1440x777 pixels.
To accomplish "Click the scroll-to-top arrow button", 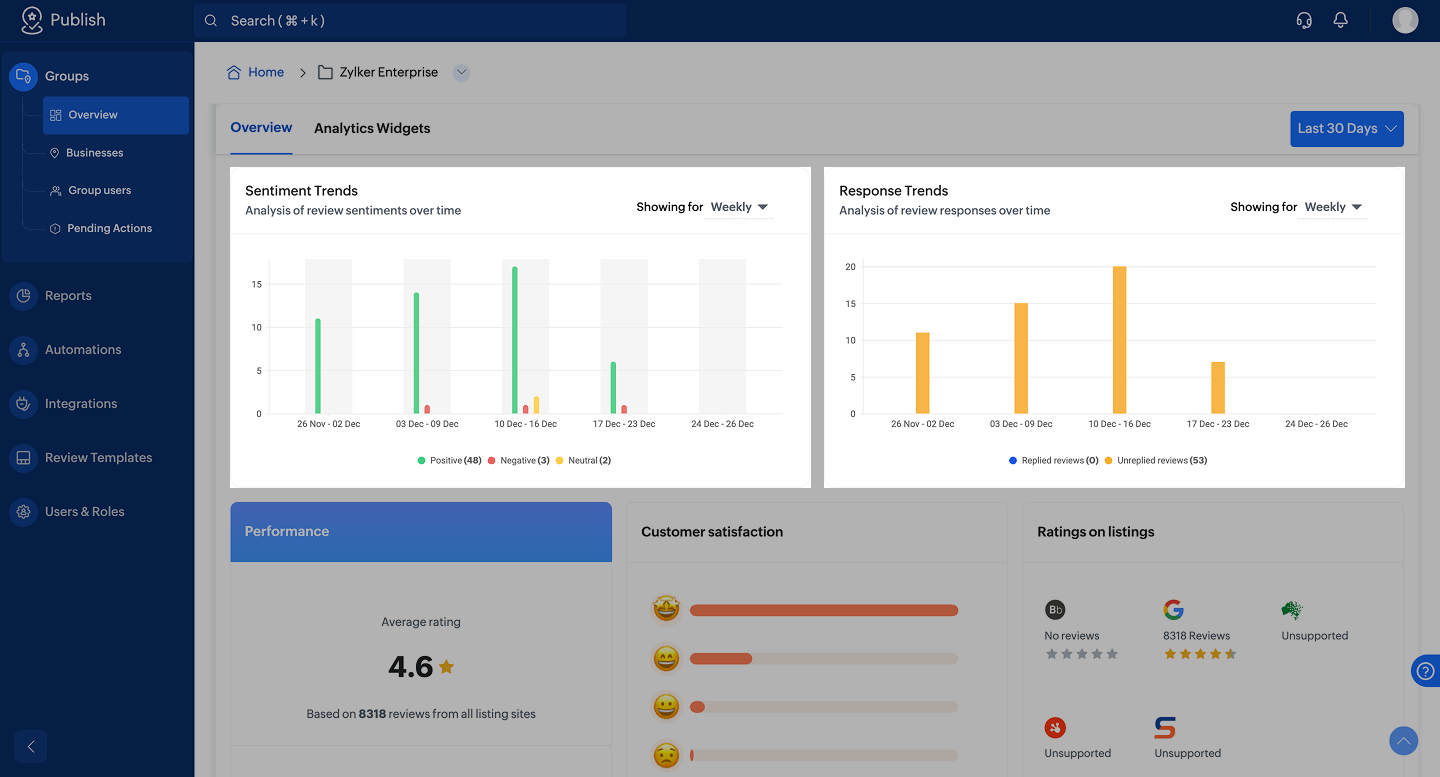I will pyautogui.click(x=1404, y=741).
